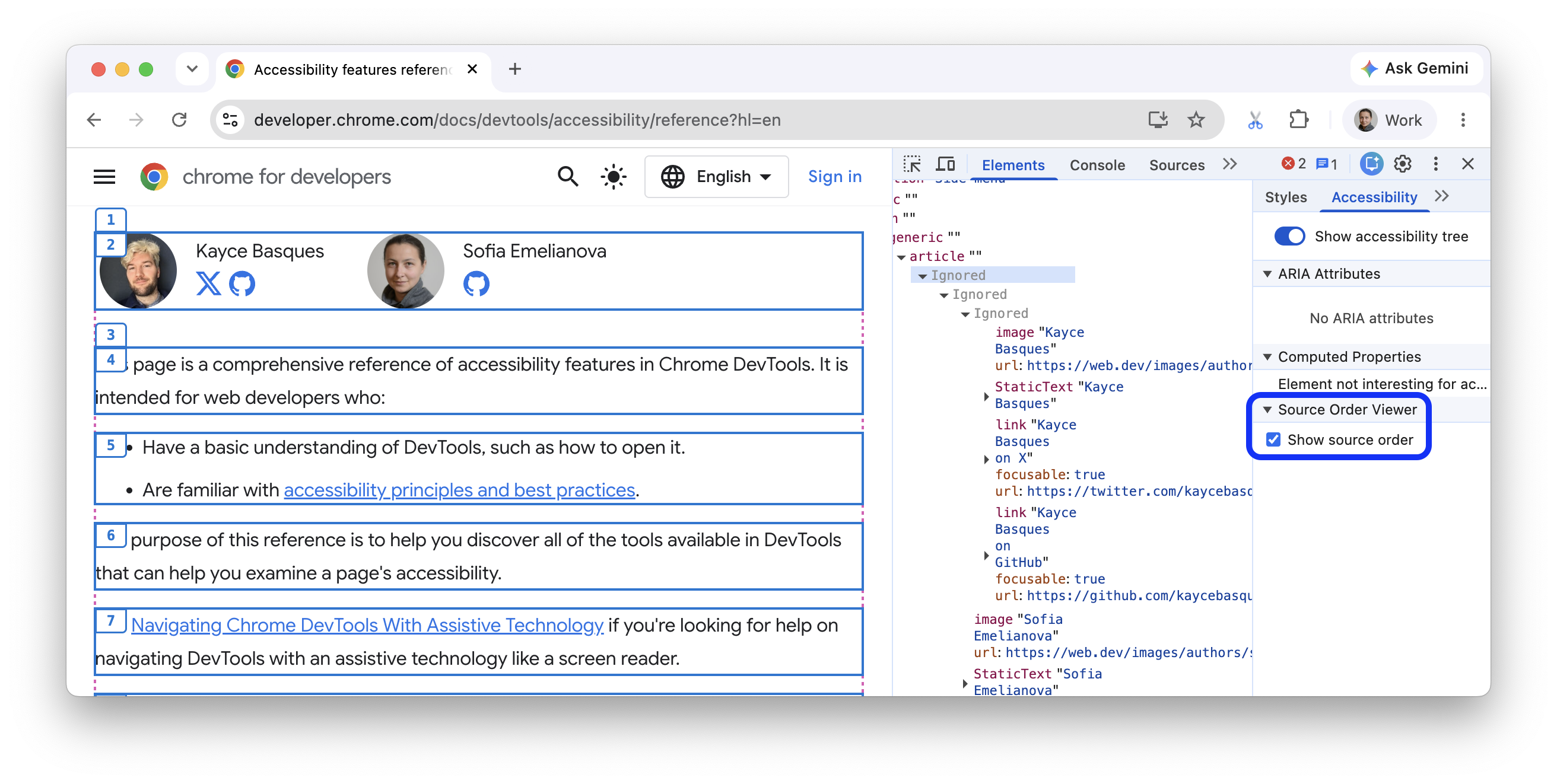Viewport: 1557px width, 784px height.
Task: Bookmark this page with the star icon
Action: pos(1196,120)
